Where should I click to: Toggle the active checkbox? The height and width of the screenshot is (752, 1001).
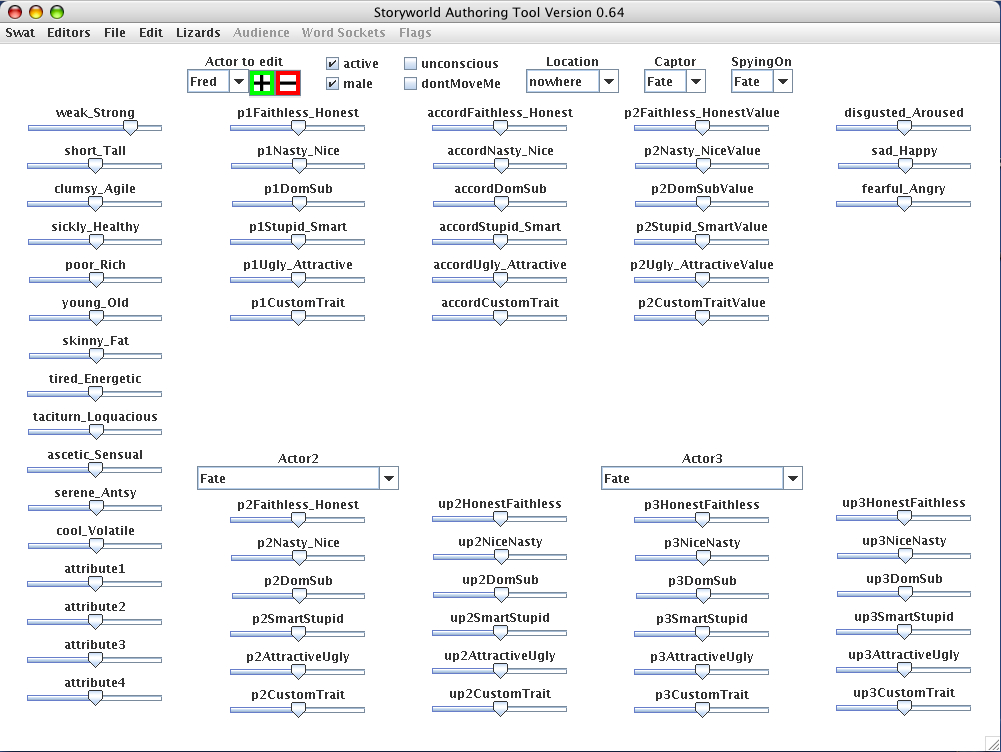click(x=333, y=64)
